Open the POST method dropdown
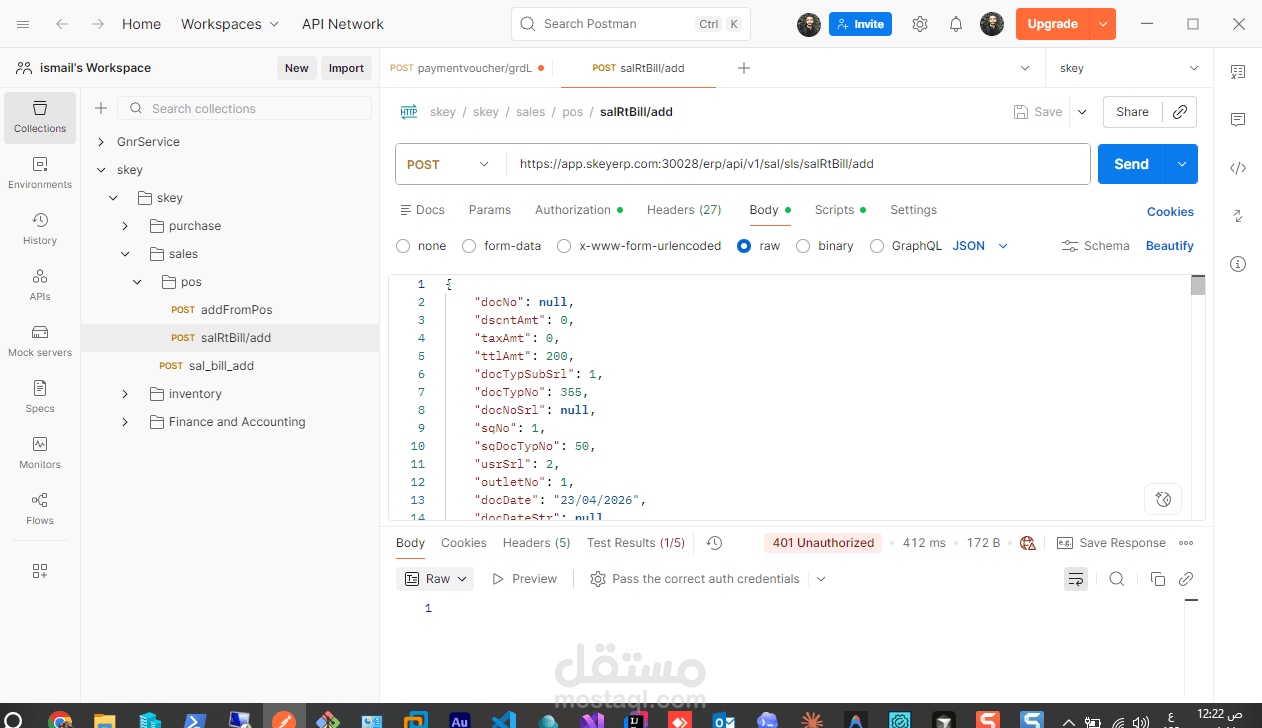 click(x=450, y=164)
